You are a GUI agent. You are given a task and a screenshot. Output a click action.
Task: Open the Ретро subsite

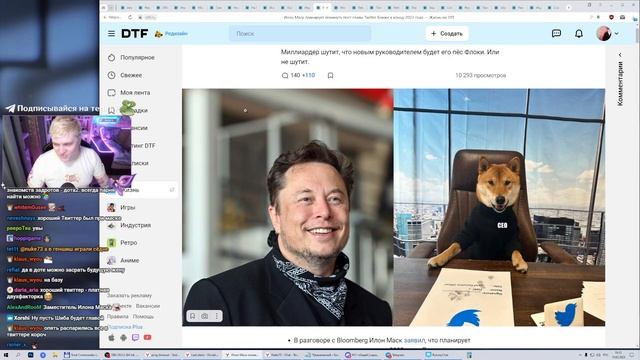pyautogui.click(x=129, y=242)
